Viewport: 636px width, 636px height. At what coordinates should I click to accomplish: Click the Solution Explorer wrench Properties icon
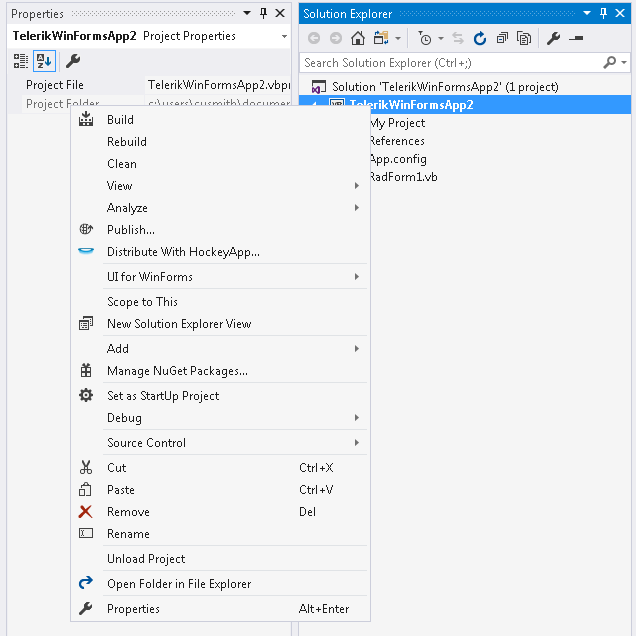(x=554, y=38)
